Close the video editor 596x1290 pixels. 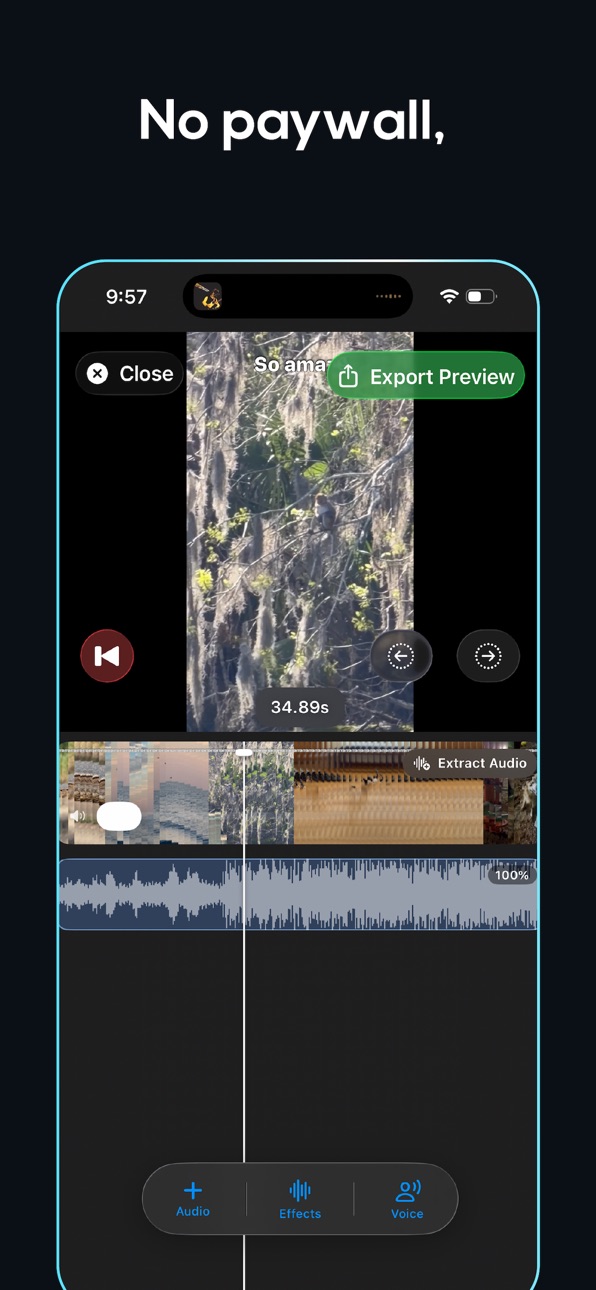(129, 374)
